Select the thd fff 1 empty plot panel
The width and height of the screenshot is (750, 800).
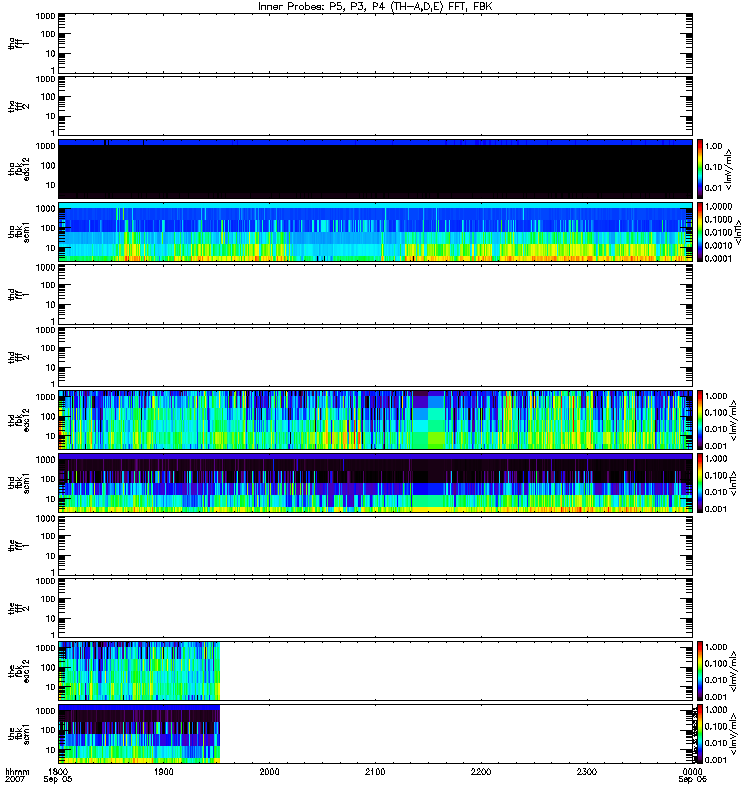click(x=376, y=294)
